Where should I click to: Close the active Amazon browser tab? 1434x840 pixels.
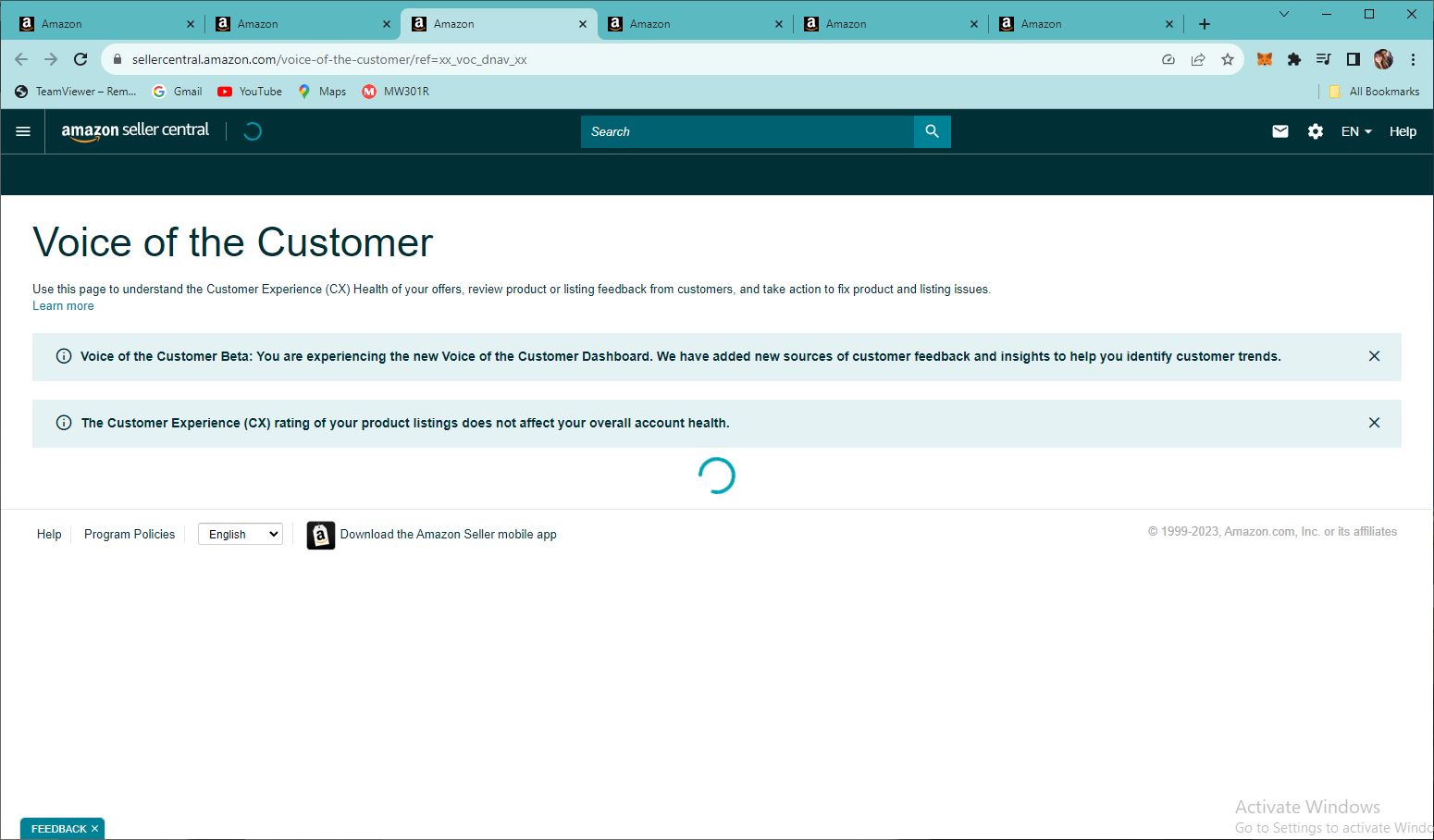583,24
